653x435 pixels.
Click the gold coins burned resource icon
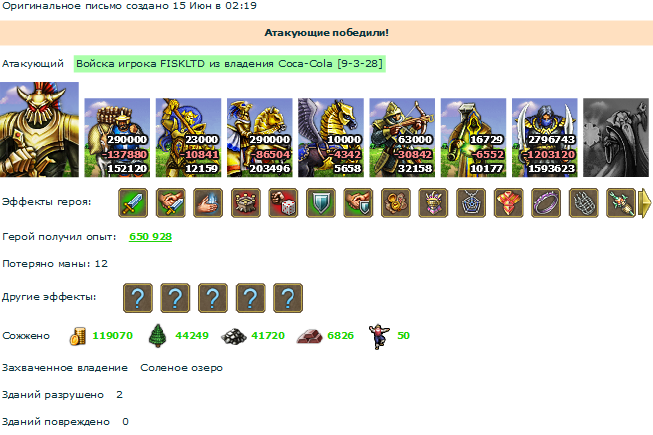click(x=77, y=336)
